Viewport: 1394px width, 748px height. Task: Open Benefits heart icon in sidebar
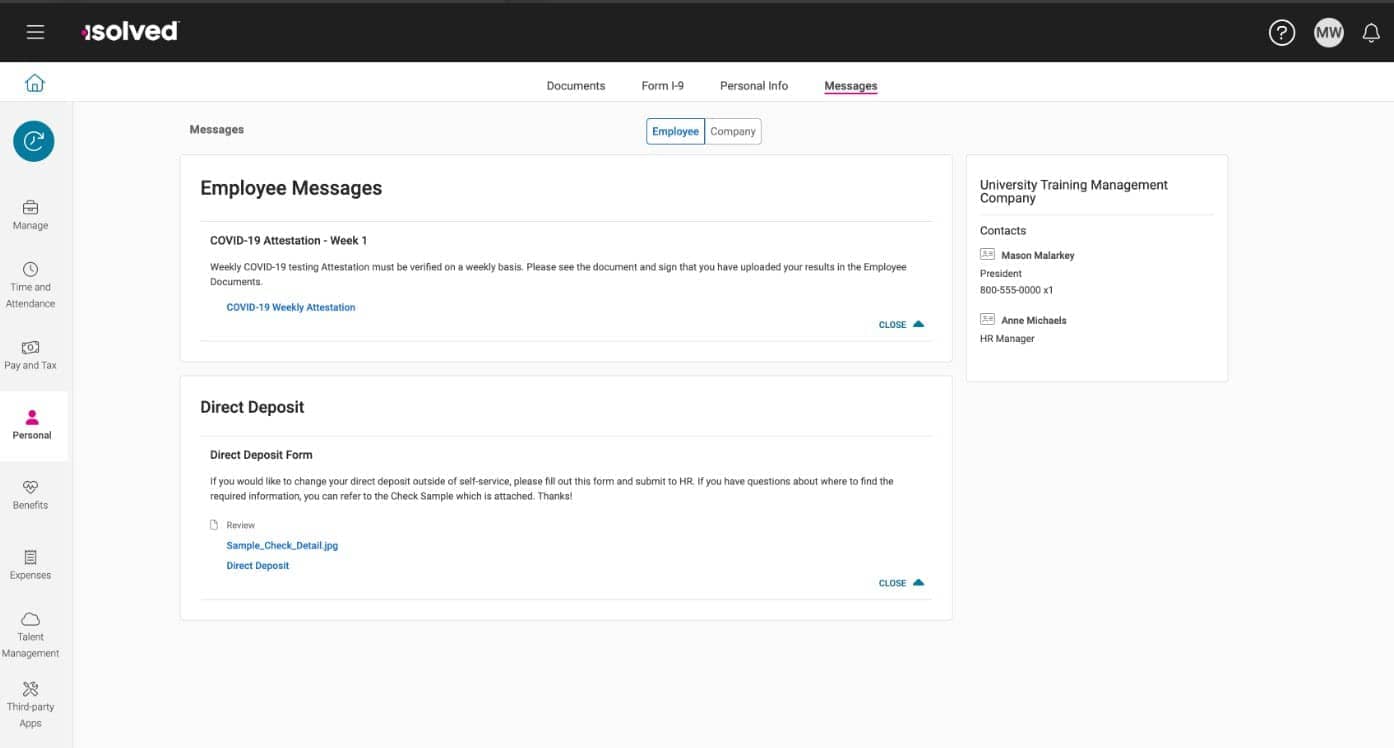30,487
